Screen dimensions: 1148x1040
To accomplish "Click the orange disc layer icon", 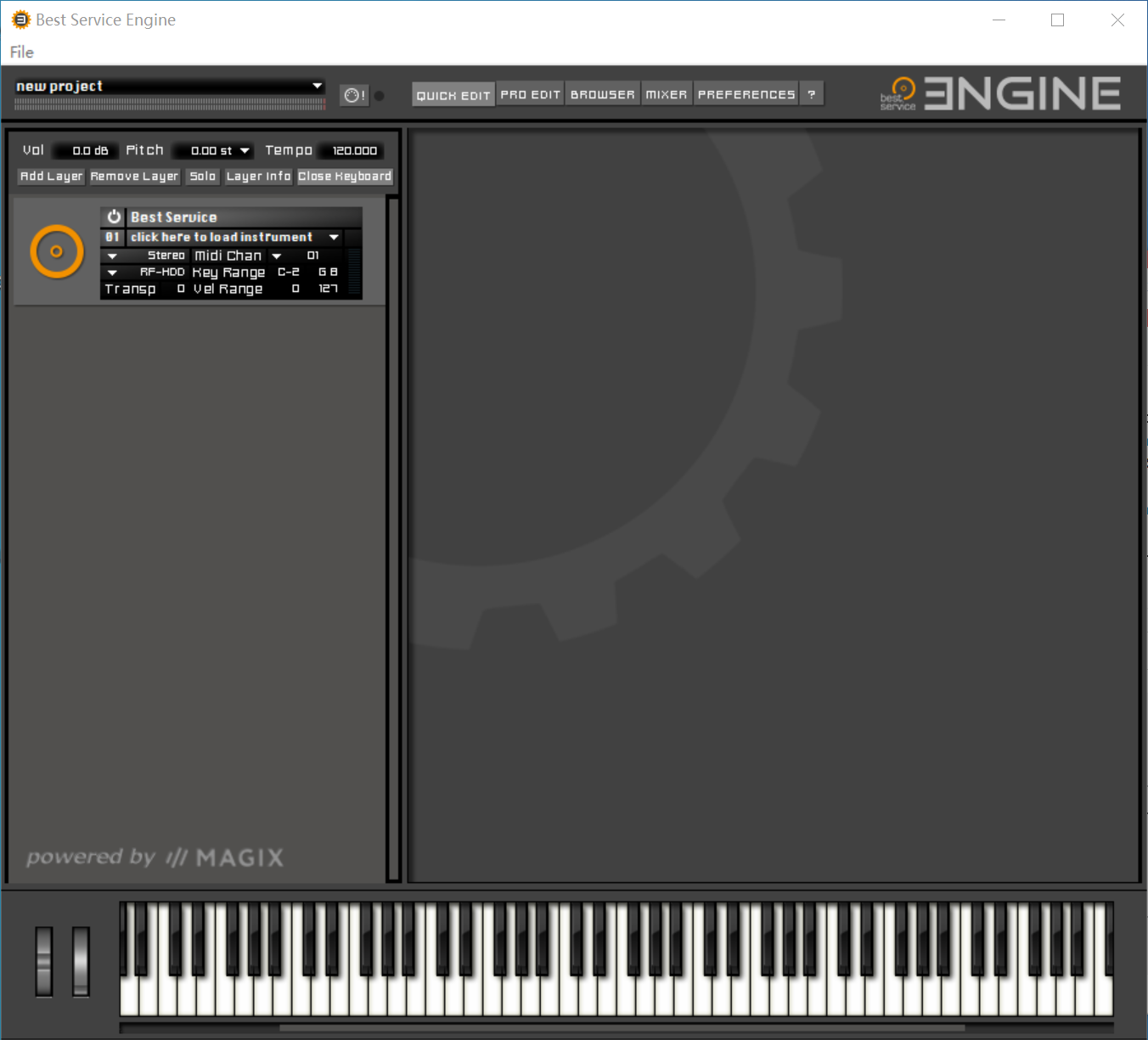I will pos(57,251).
